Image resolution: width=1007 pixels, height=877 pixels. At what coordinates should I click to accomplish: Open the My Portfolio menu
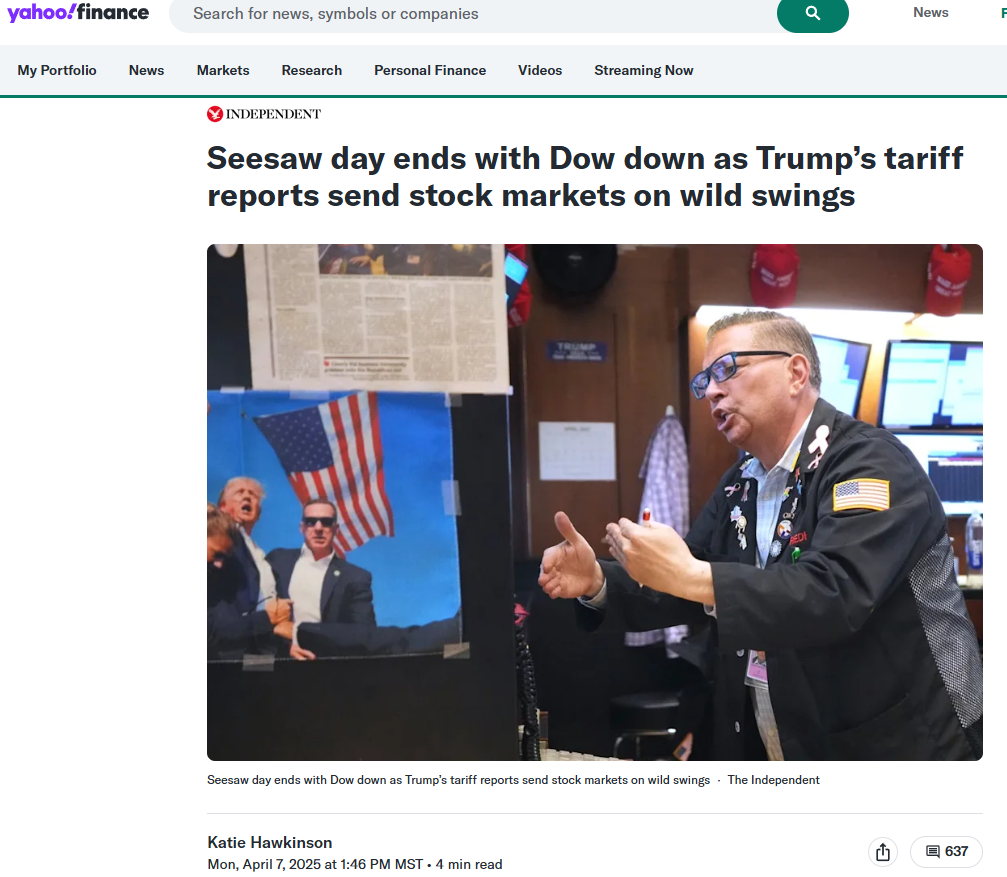click(x=57, y=71)
